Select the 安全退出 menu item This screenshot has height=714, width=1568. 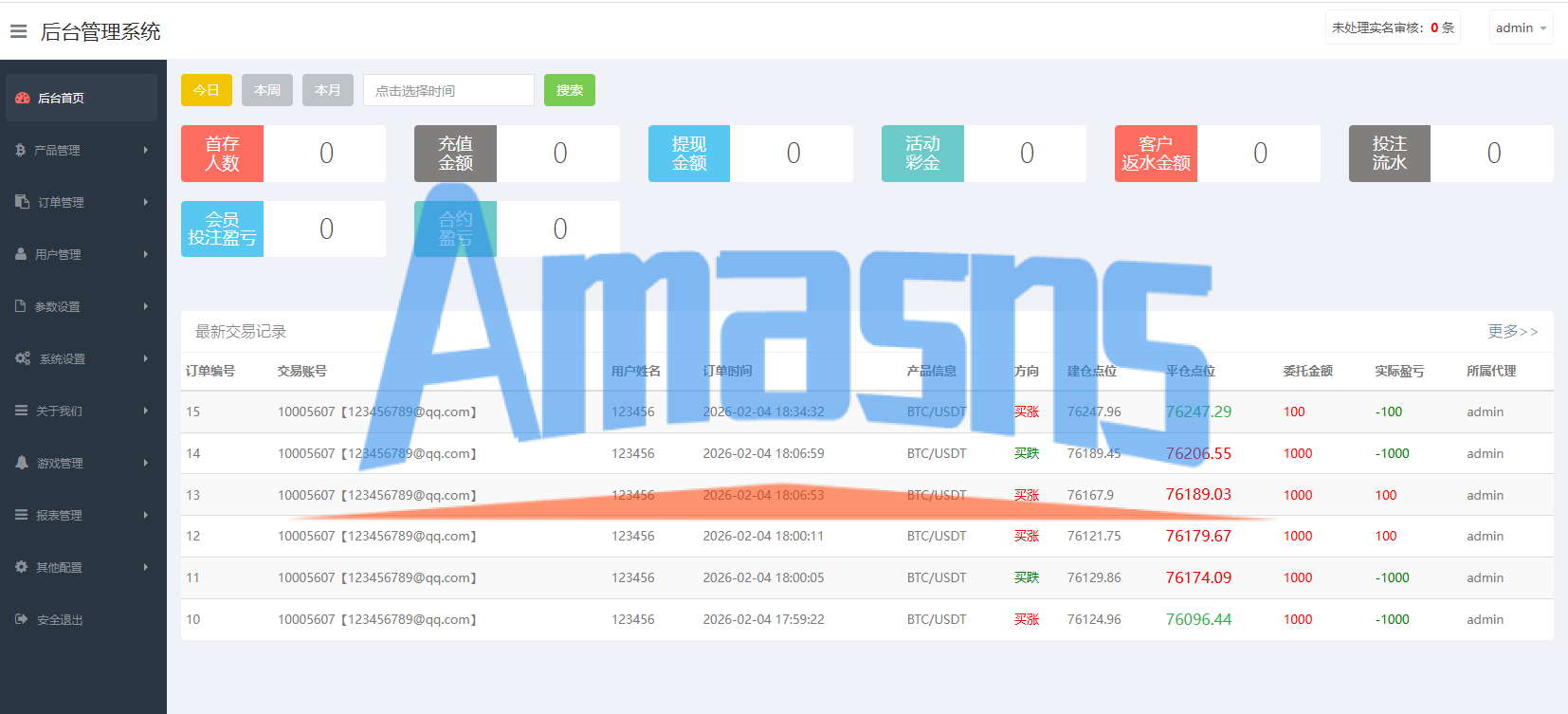82,619
